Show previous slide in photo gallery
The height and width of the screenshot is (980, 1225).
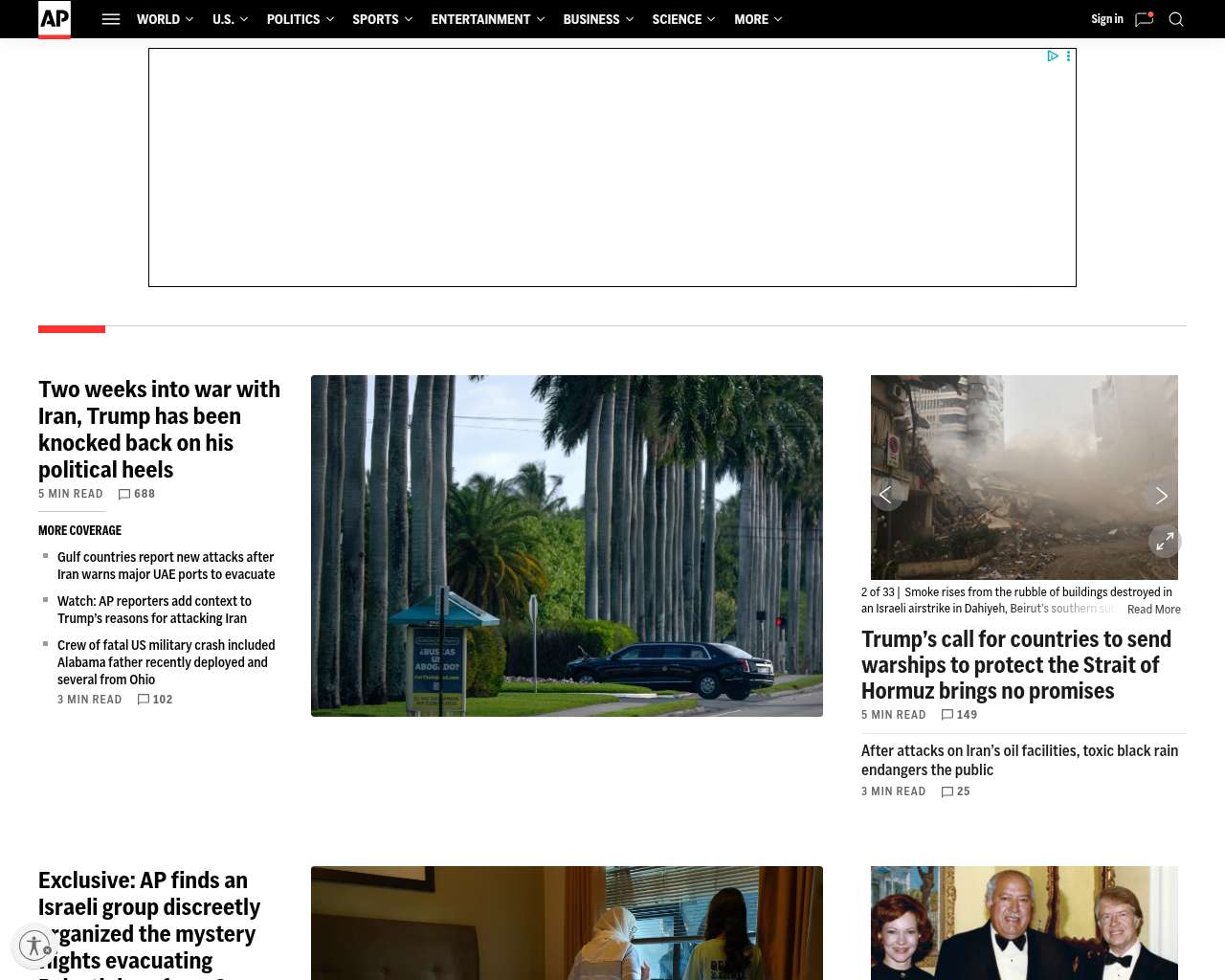tap(886, 495)
